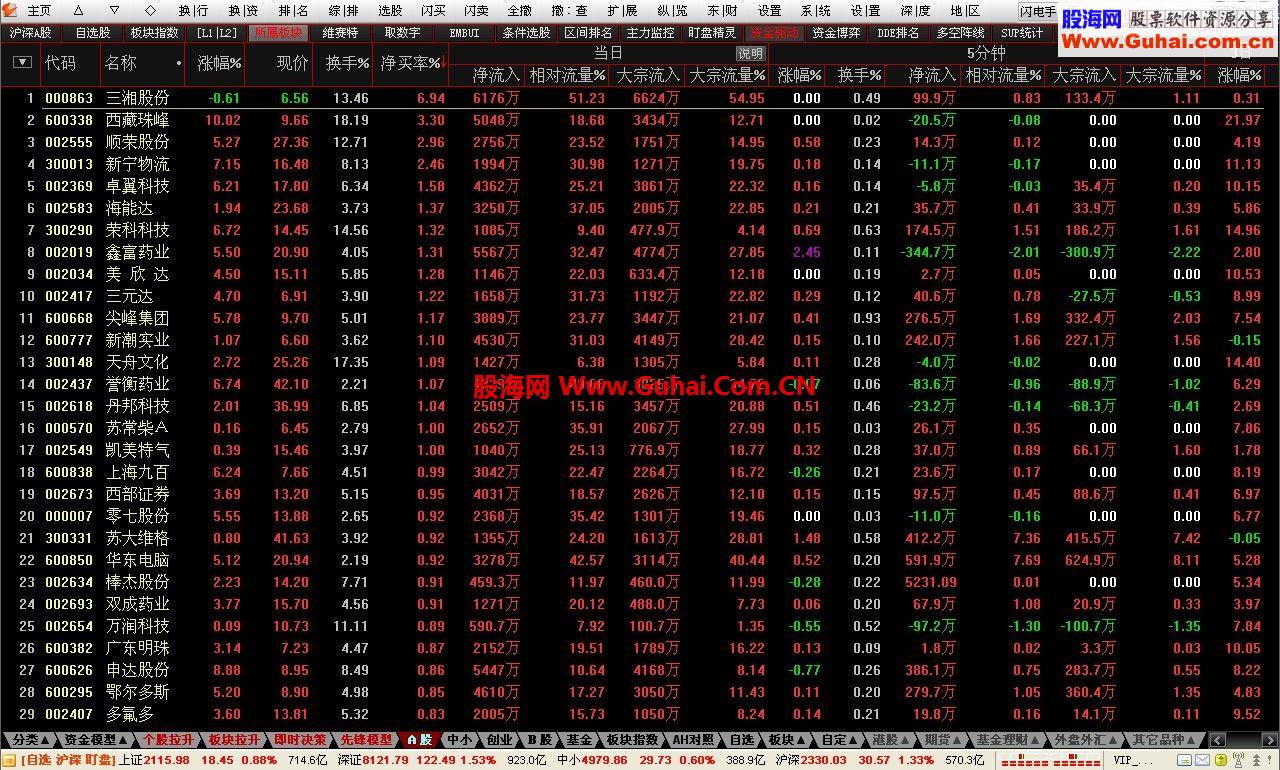Switch to the 区间排名 tab

click(588, 33)
